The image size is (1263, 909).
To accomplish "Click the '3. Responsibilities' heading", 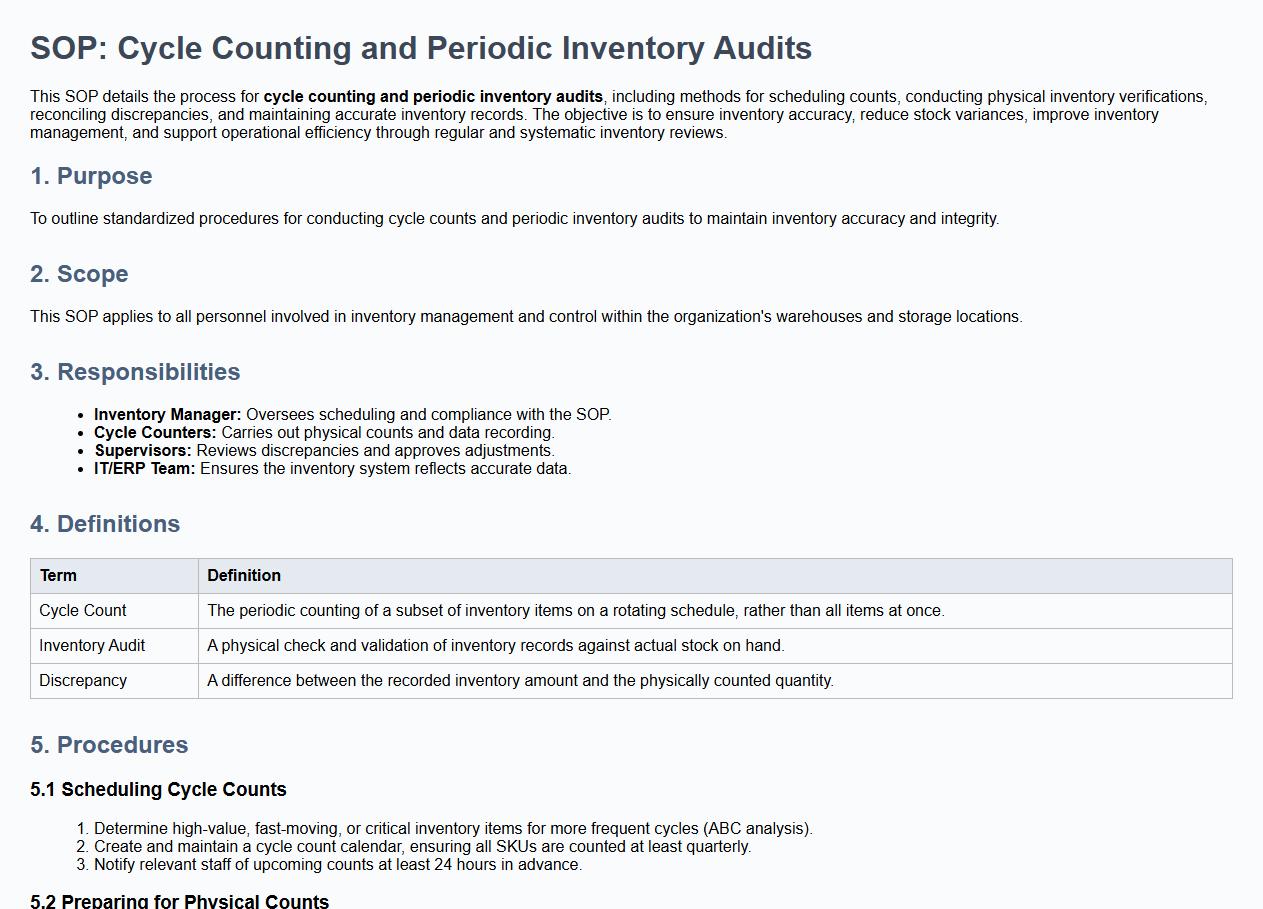I will click(135, 372).
